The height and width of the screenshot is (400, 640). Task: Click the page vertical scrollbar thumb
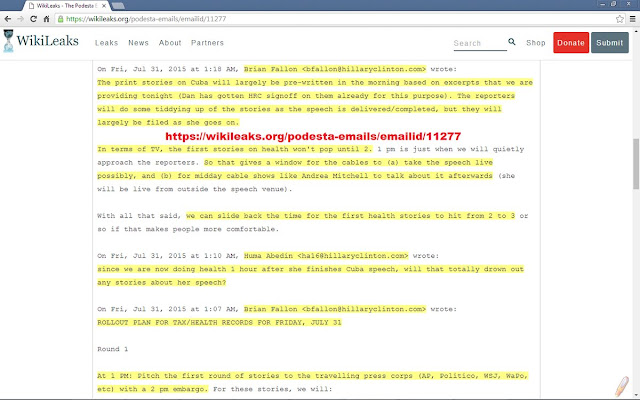(x=636, y=164)
